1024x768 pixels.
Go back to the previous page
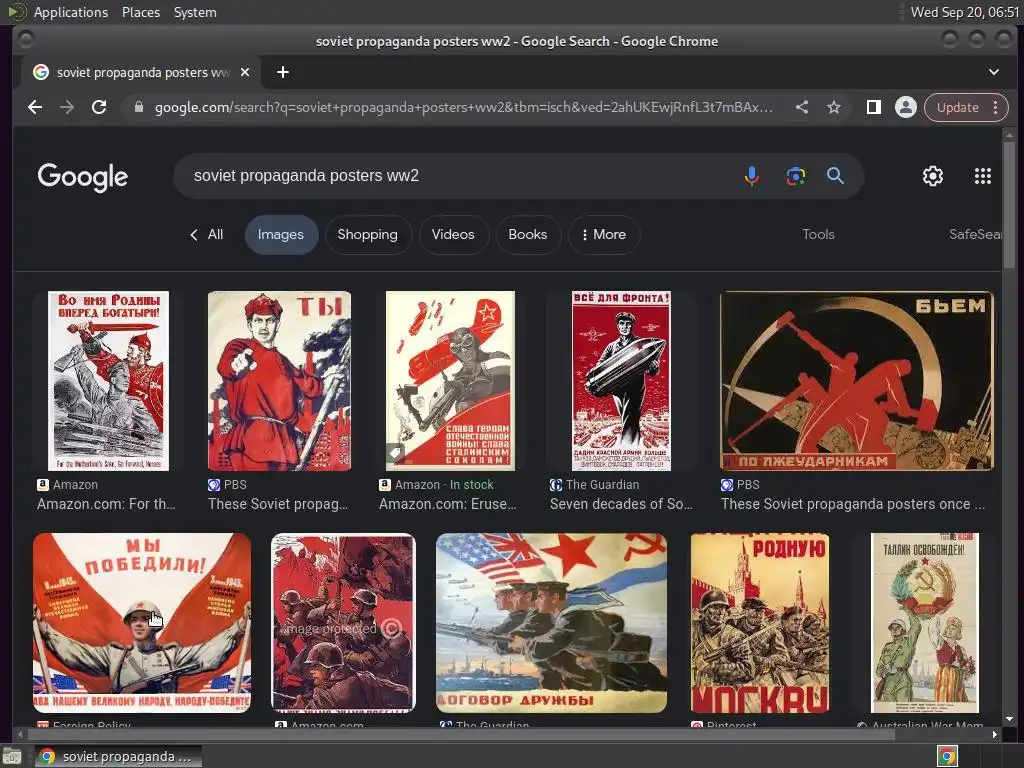35,107
